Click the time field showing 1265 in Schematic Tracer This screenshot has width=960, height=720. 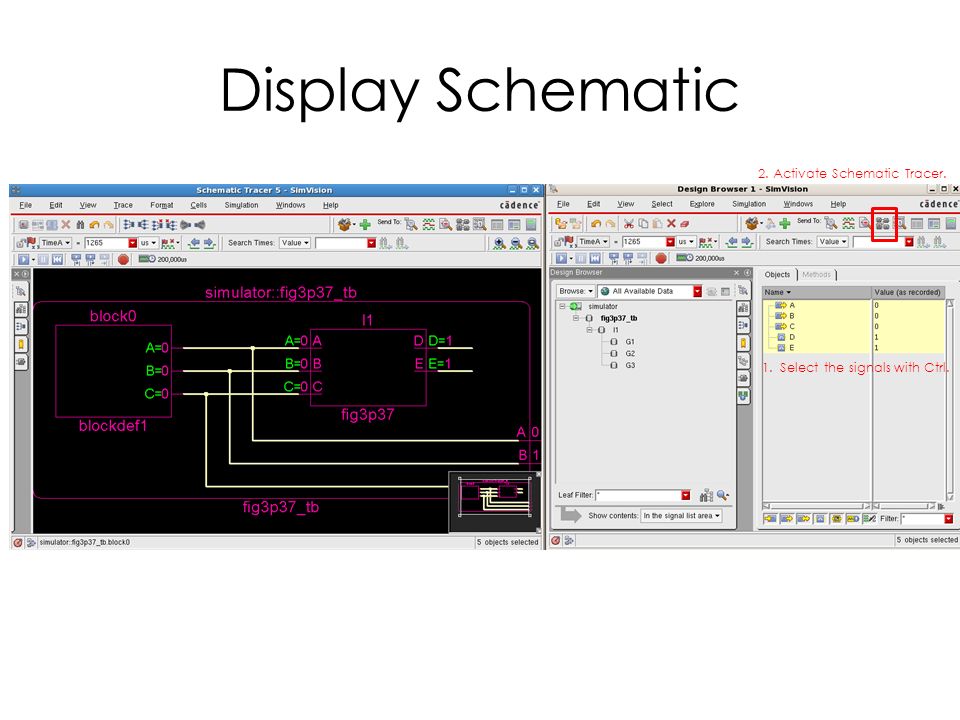click(x=105, y=243)
